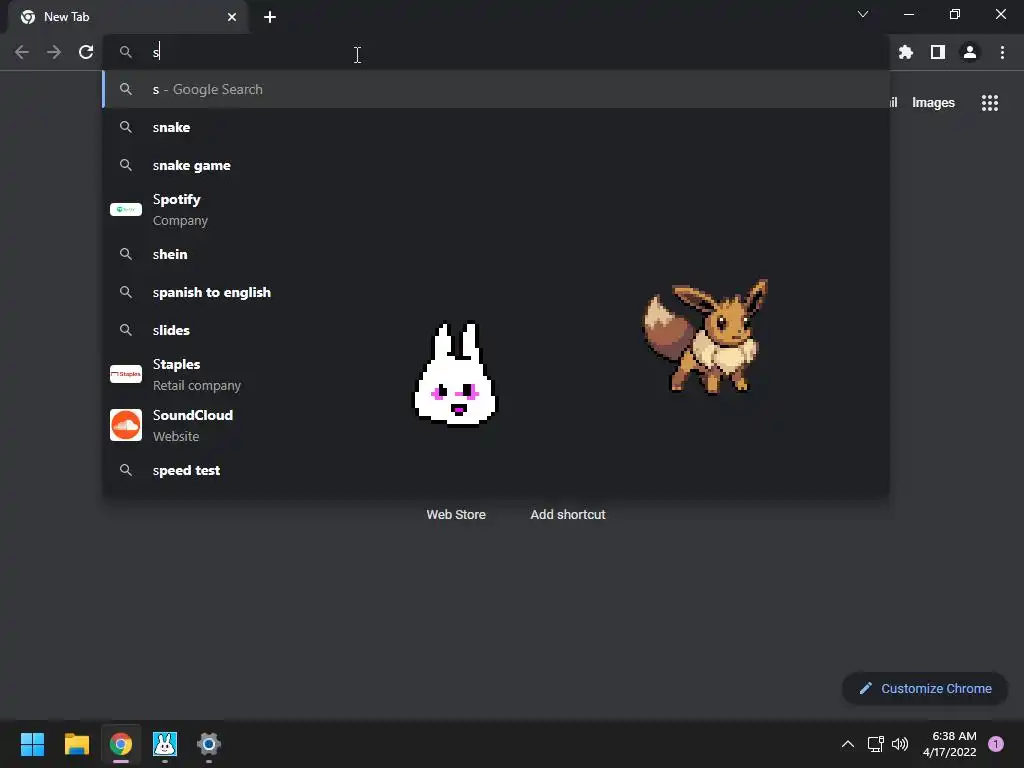Click the Chrome taskbar icon
The width and height of the screenshot is (1024, 768).
121,744
